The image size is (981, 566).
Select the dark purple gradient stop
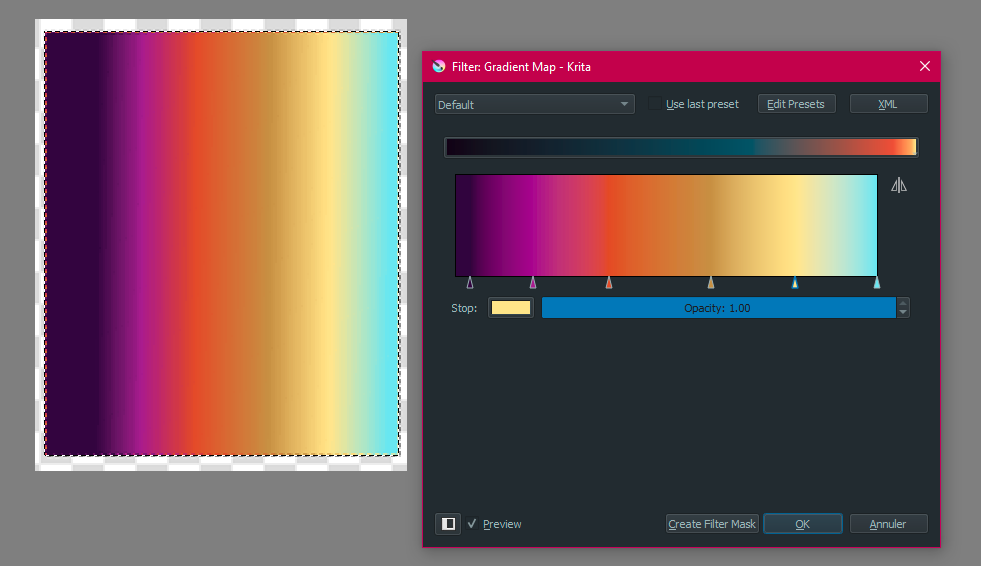[470, 283]
